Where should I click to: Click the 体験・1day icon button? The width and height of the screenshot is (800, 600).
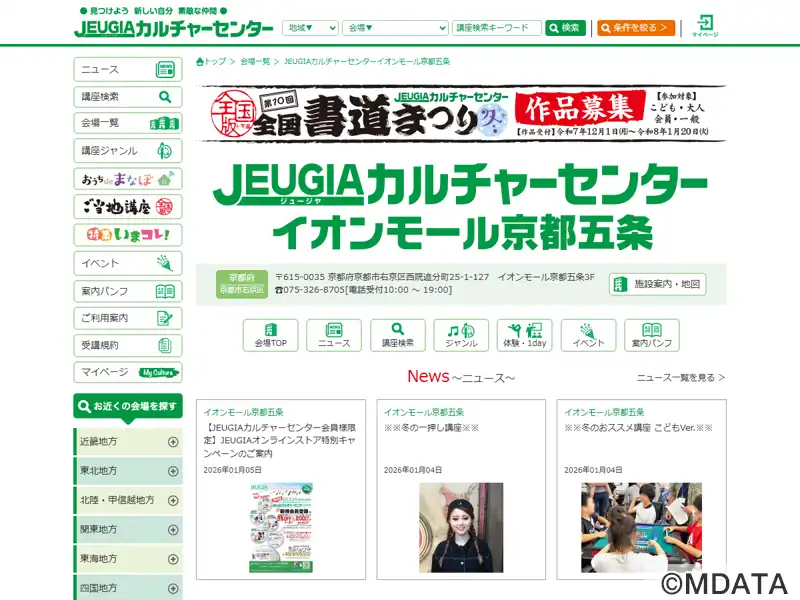click(524, 335)
